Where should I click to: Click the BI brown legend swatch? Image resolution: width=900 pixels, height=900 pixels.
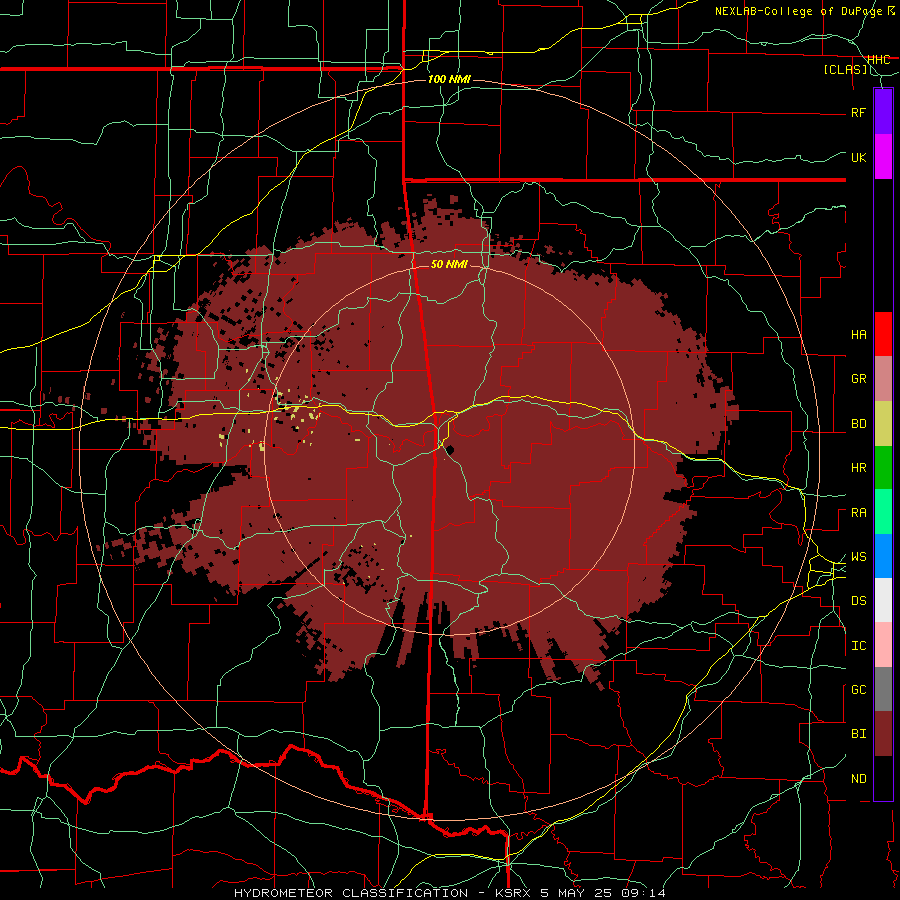tap(883, 734)
